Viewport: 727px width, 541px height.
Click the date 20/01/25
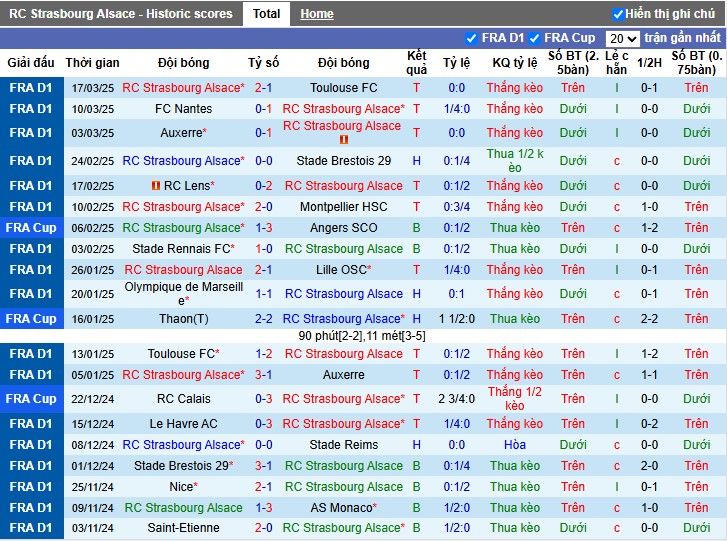(x=93, y=294)
